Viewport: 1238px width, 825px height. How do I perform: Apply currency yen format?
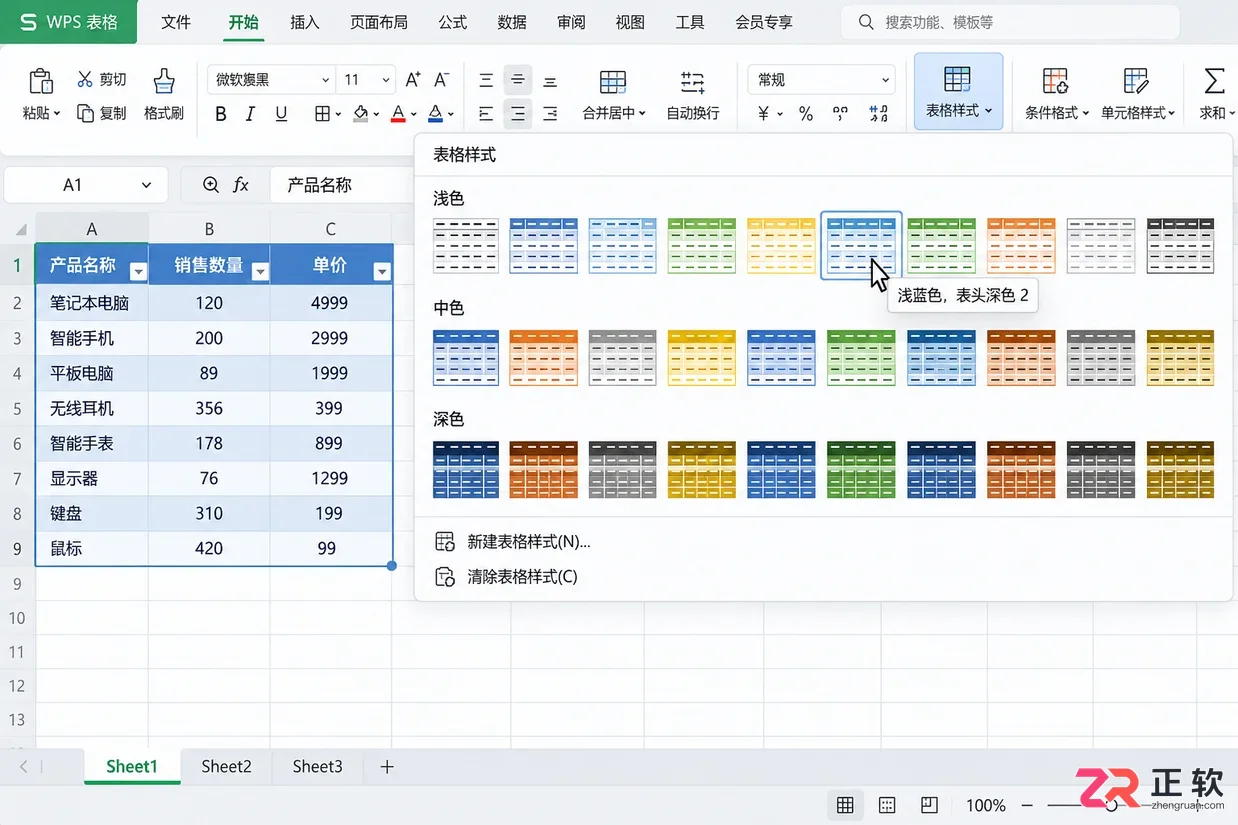click(x=764, y=114)
